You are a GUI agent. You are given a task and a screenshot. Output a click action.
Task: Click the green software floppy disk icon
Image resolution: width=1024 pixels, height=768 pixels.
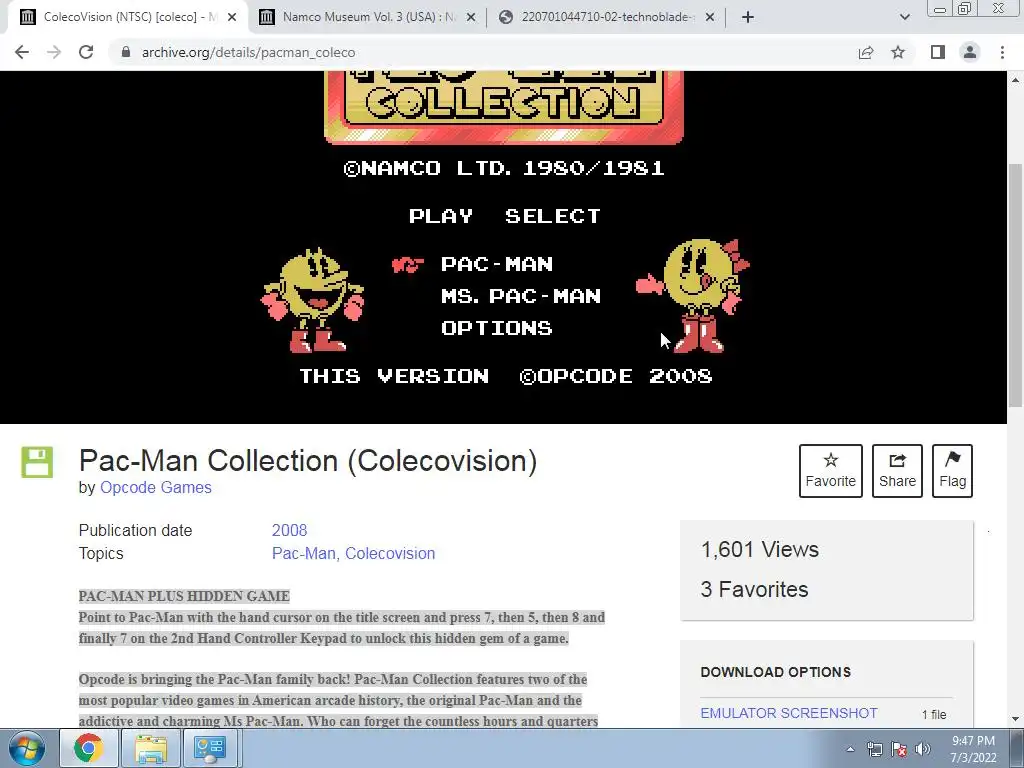[x=37, y=462]
